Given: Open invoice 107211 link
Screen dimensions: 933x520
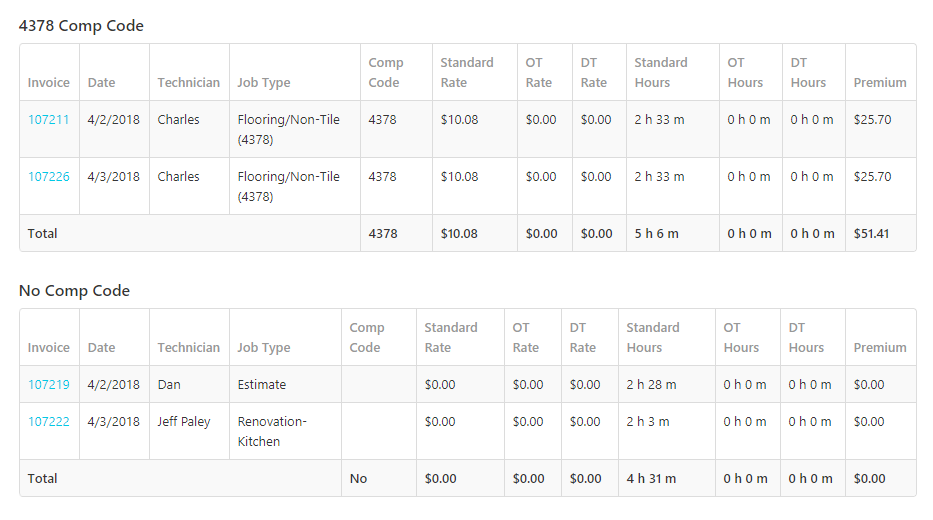Looking at the screenshot, I should coord(49,120).
